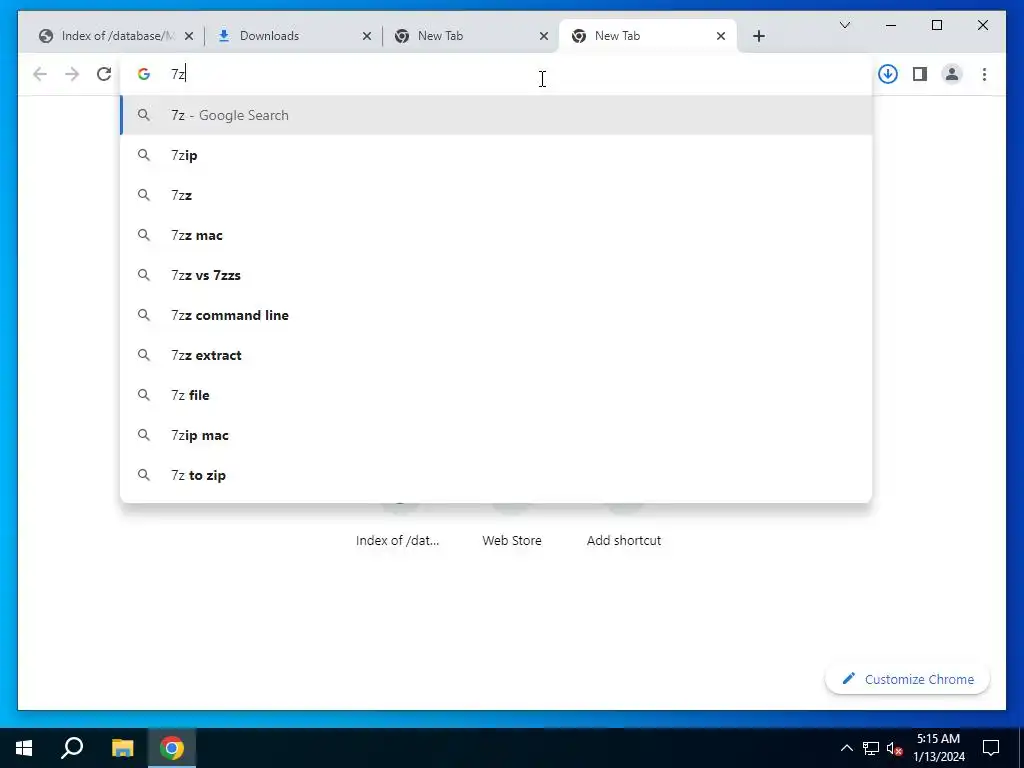1024x768 pixels.
Task: Choose the '7zip mac' suggestion
Action: tap(496, 435)
